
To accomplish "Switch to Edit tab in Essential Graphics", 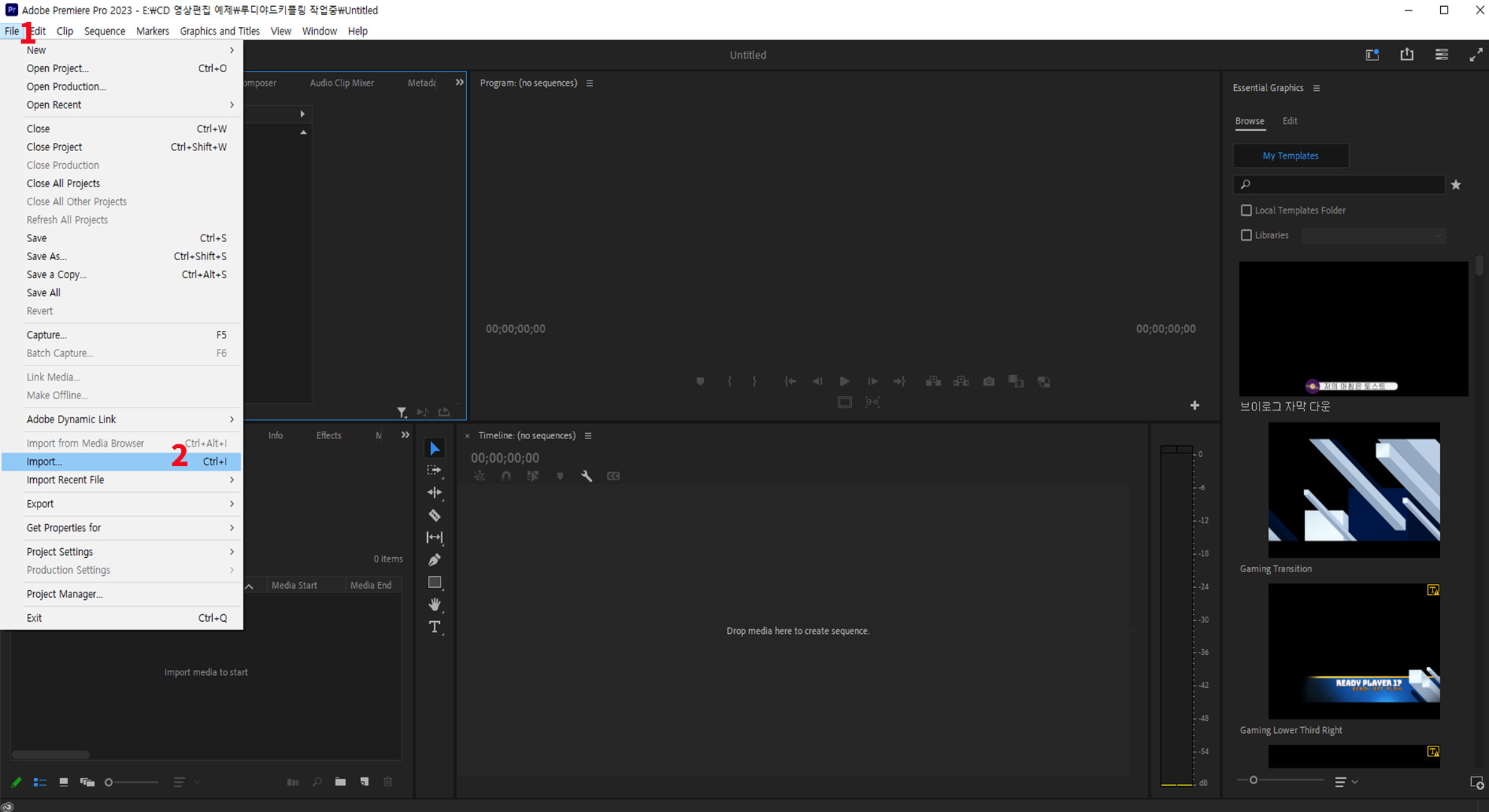I will [x=1290, y=121].
